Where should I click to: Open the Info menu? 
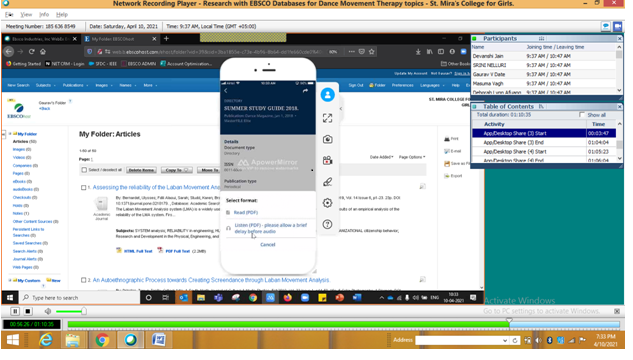tap(44, 15)
